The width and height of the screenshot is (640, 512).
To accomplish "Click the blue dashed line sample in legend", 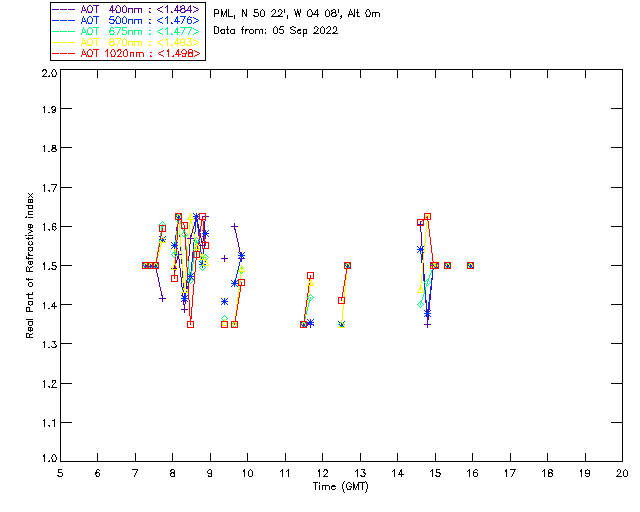I will [64, 20].
